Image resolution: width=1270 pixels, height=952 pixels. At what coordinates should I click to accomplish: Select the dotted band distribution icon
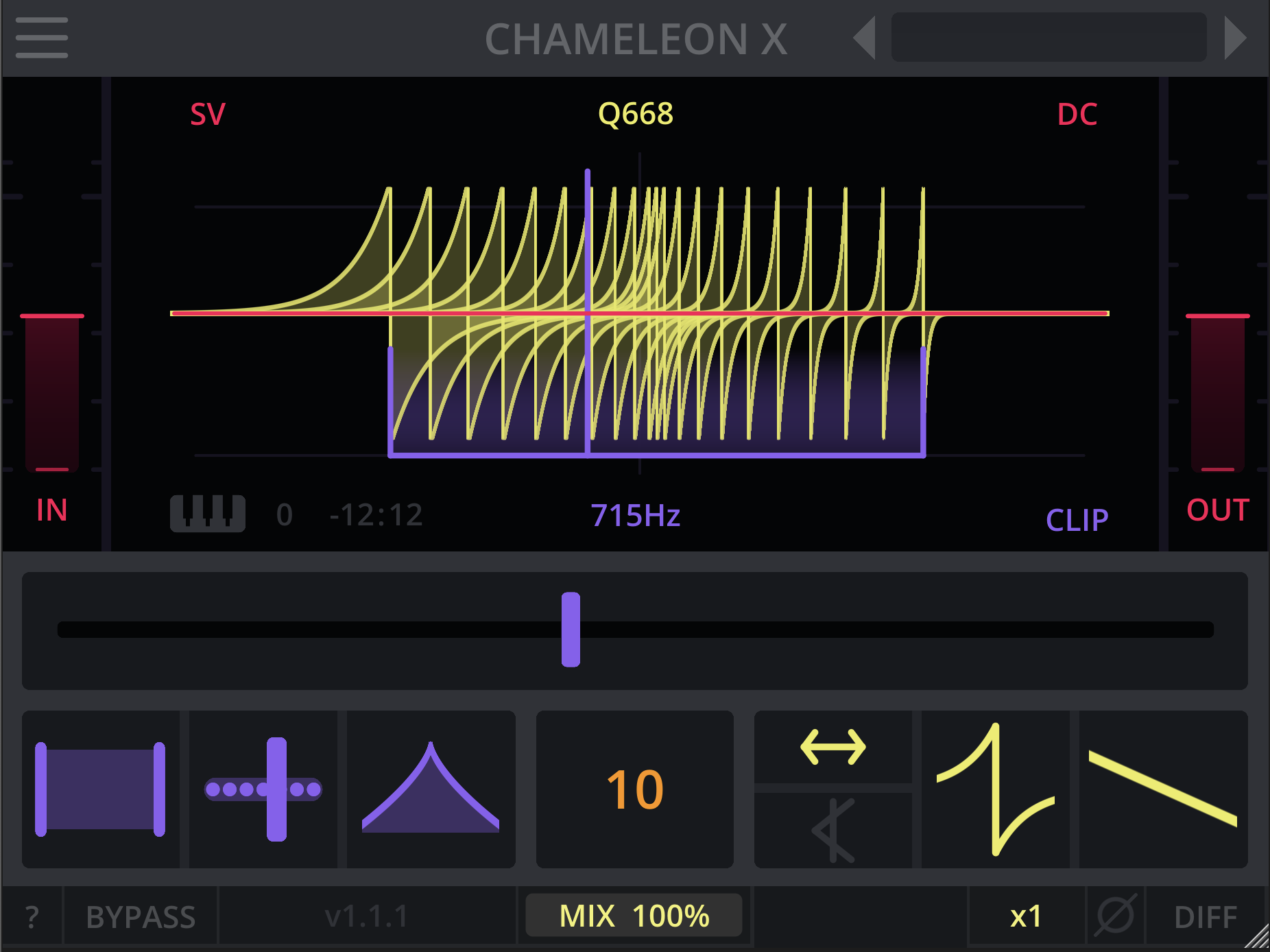pyautogui.click(x=263, y=789)
